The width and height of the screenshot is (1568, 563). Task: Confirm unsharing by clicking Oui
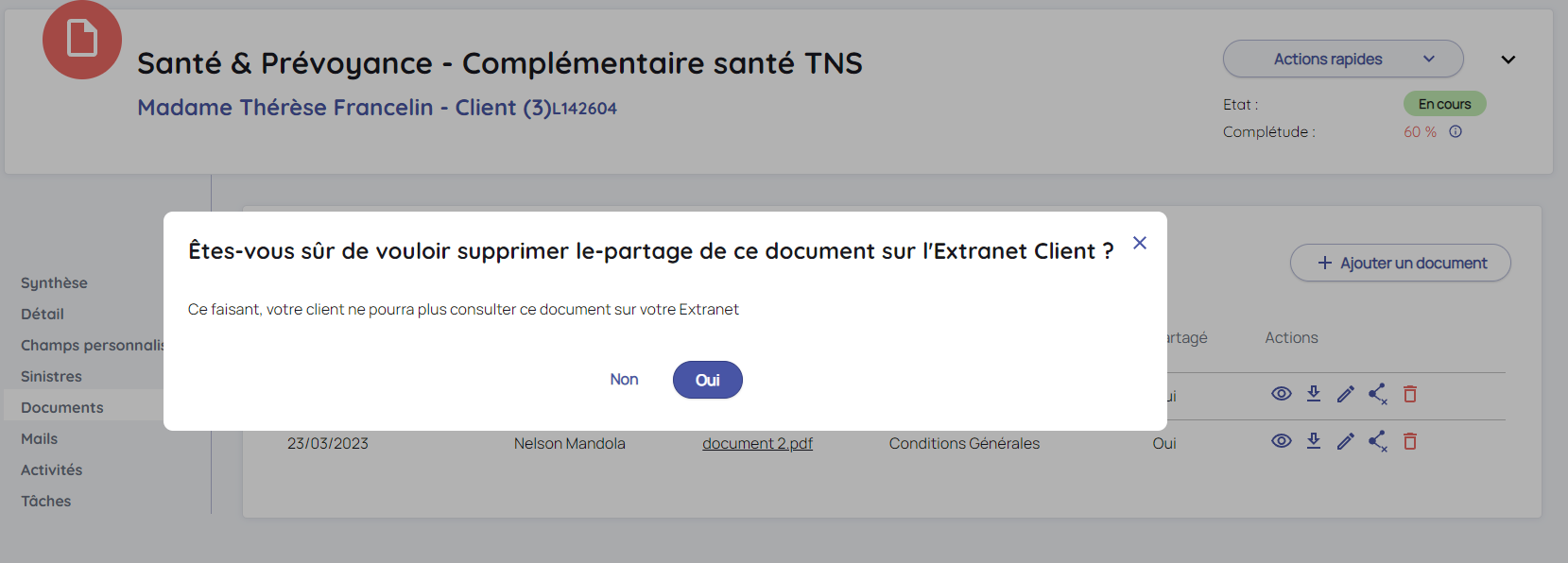[x=707, y=380]
